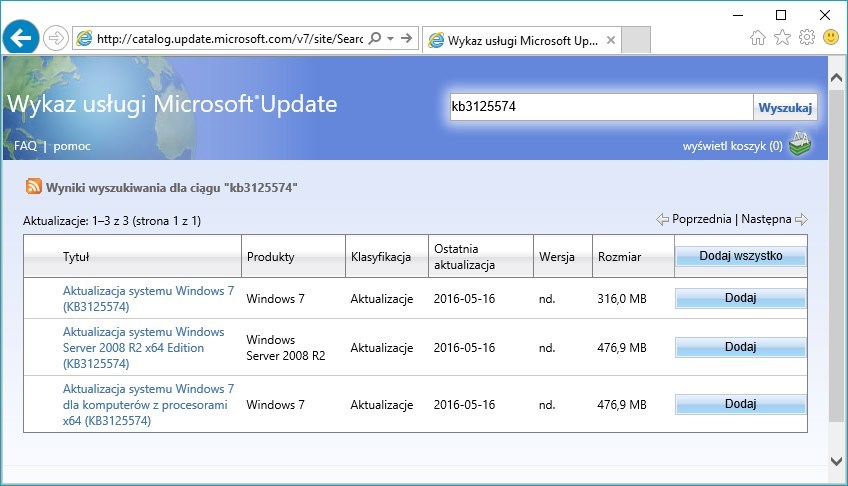Click Windows Server 2008 R2 product cell

pos(286,348)
